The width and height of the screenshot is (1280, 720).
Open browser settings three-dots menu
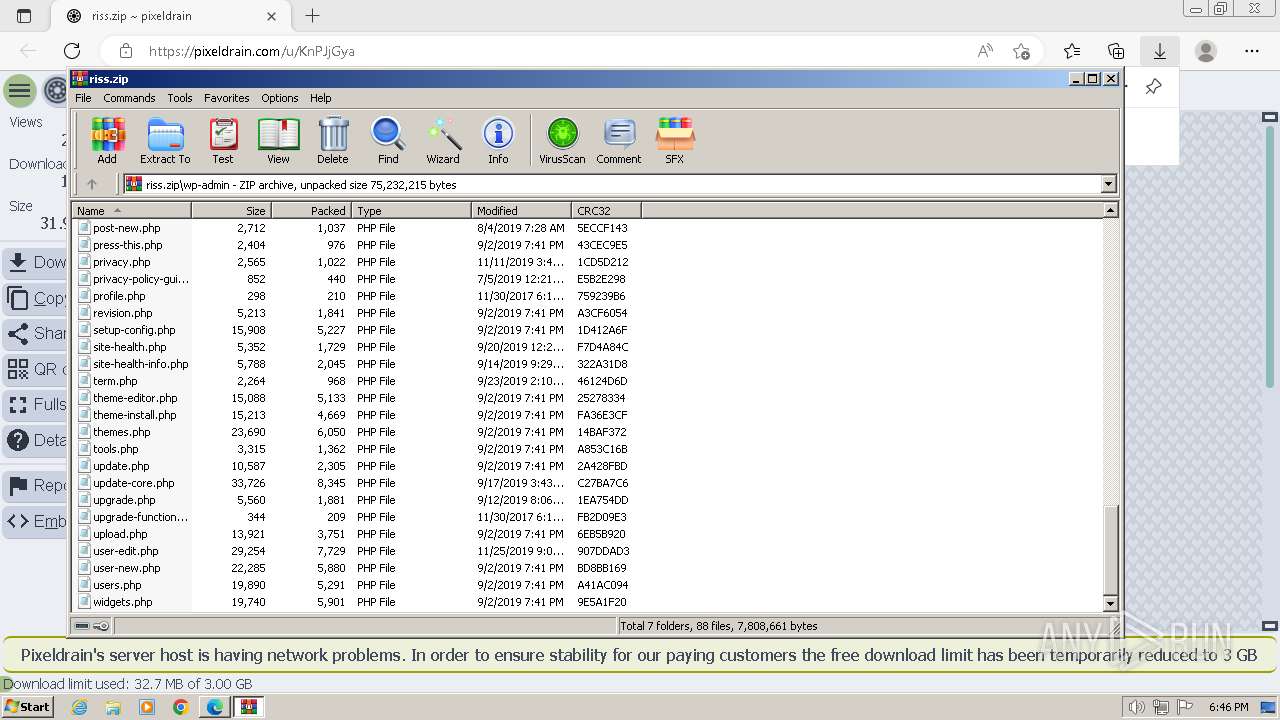click(x=1252, y=51)
